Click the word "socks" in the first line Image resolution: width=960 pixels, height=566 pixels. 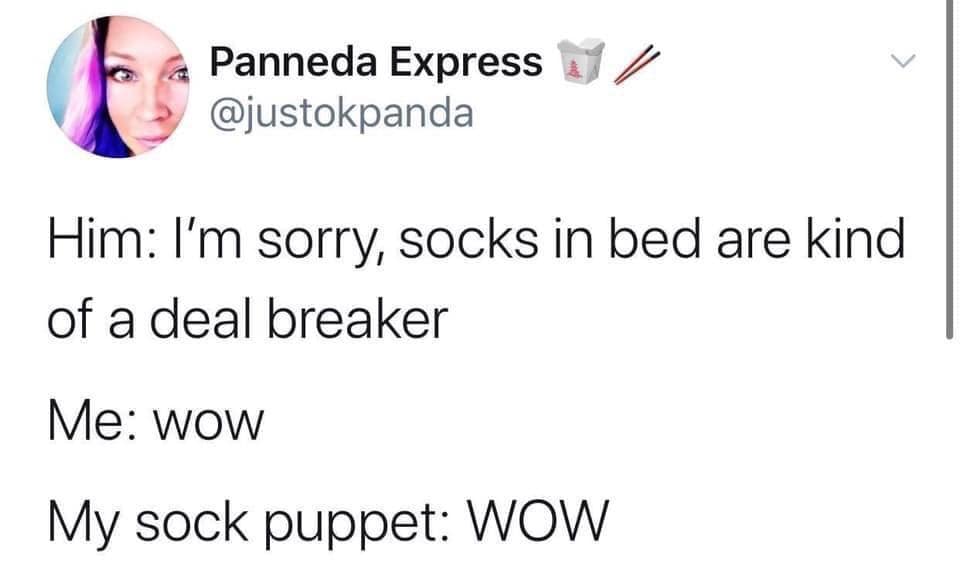[469, 239]
